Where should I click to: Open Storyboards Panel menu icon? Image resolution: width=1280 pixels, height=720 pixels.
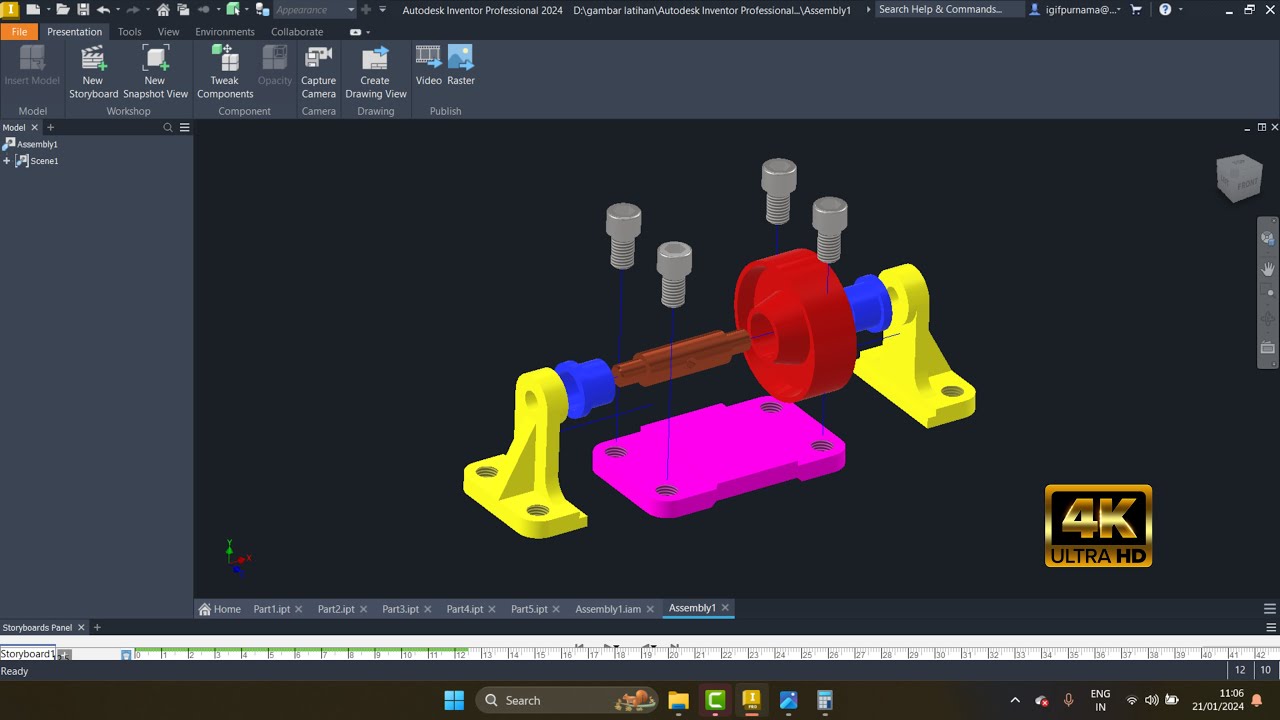click(x=1270, y=628)
